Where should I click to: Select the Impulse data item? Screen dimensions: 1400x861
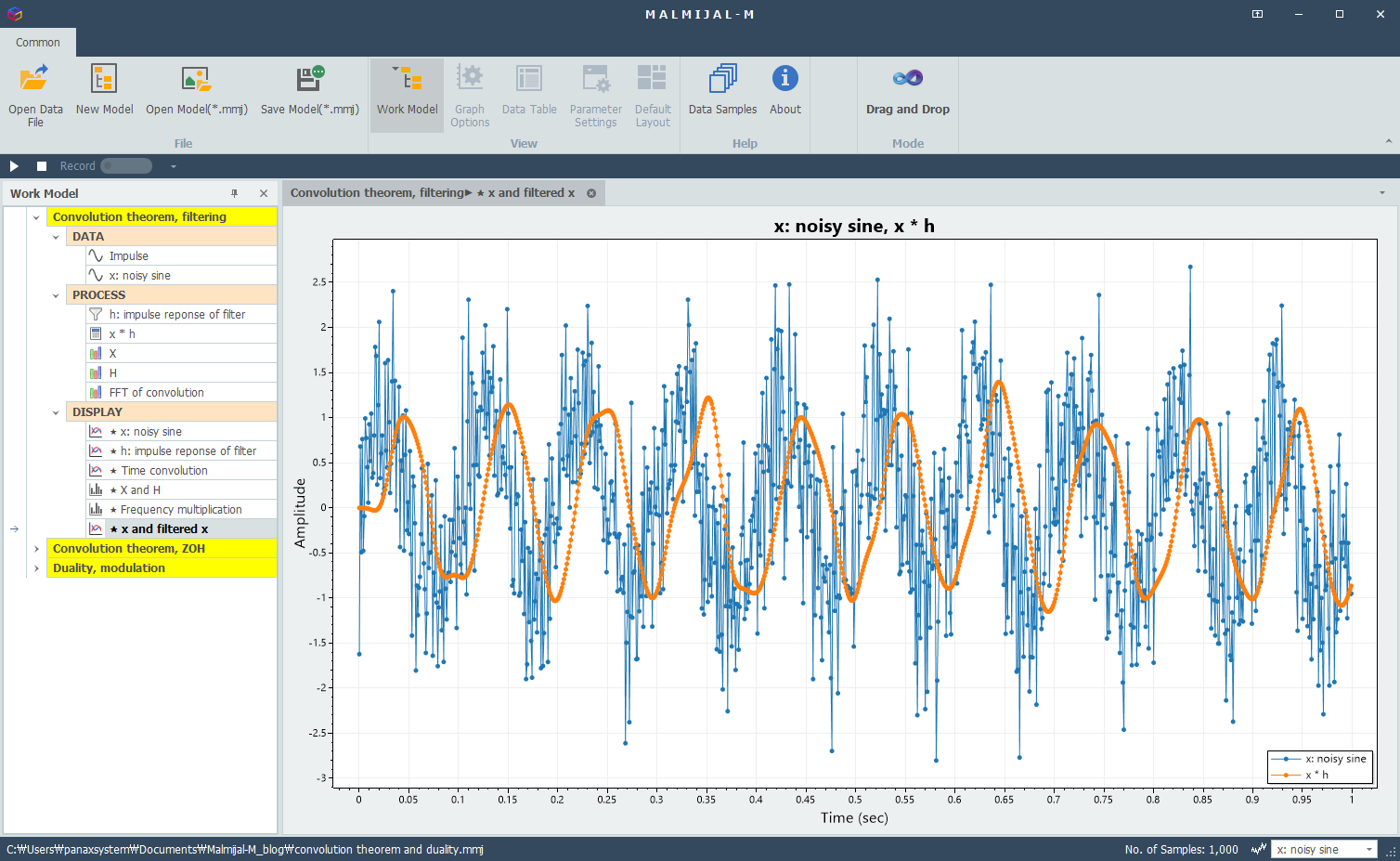181,256
